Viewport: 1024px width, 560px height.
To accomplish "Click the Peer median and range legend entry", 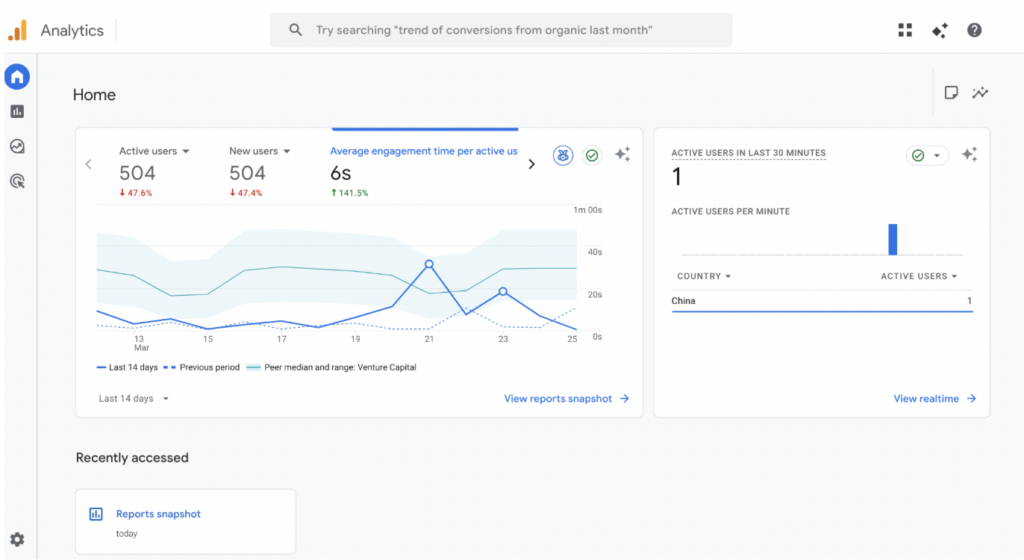I will pyautogui.click(x=332, y=367).
